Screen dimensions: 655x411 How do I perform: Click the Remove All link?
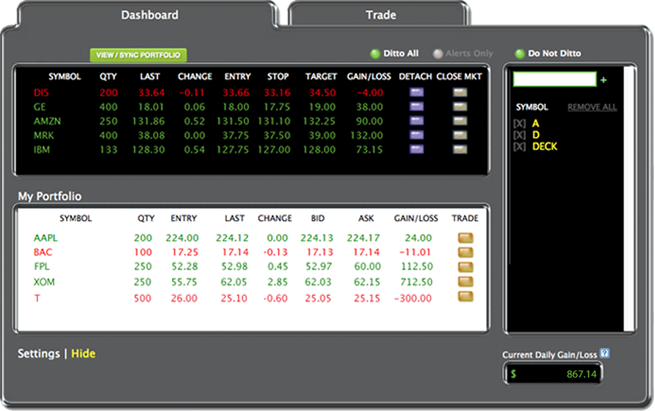click(592, 107)
